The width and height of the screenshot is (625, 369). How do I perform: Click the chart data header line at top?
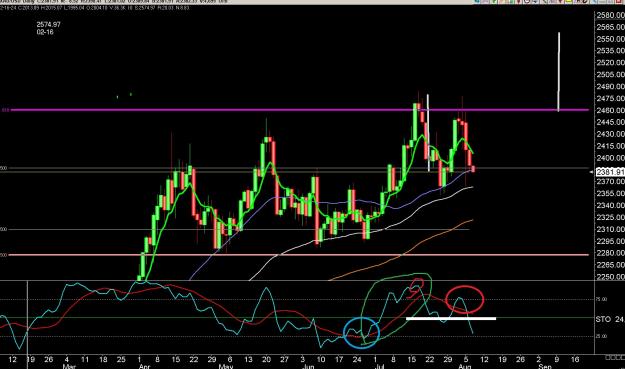click(x=96, y=8)
